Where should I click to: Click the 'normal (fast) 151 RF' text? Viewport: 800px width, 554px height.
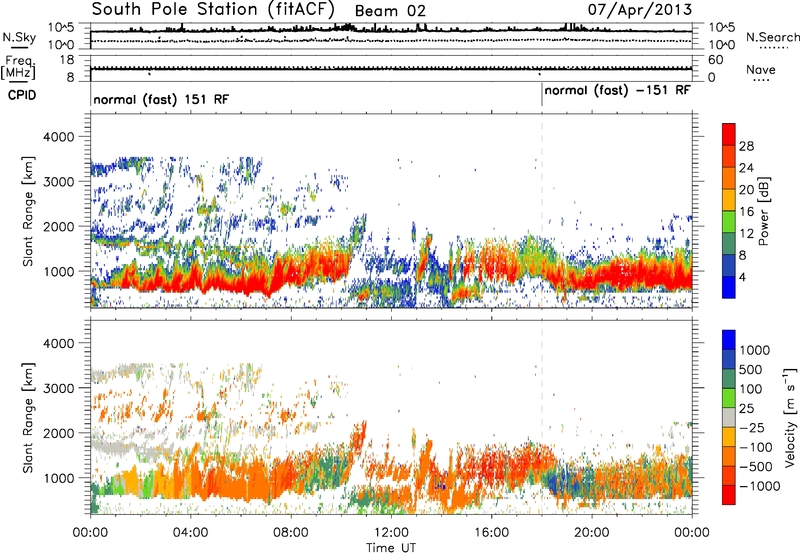click(161, 99)
